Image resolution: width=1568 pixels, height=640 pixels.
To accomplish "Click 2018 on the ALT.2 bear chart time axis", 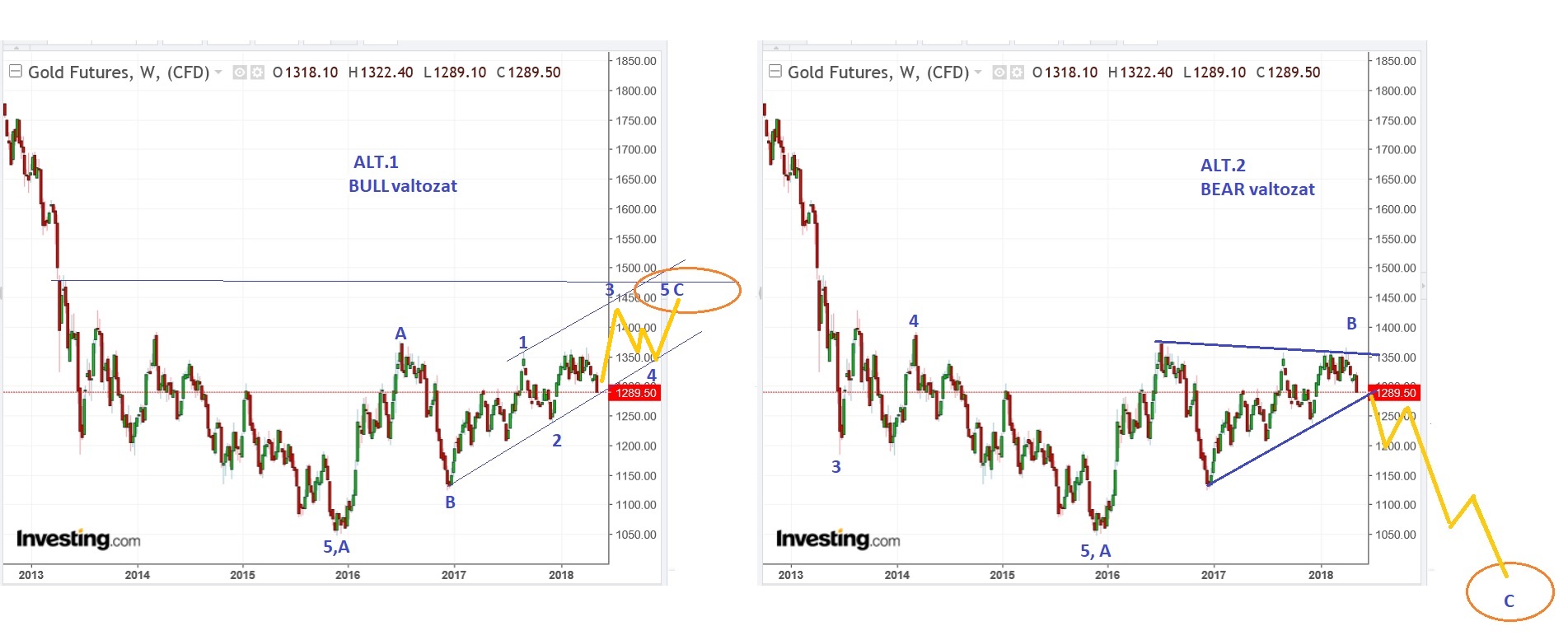I will (1321, 575).
